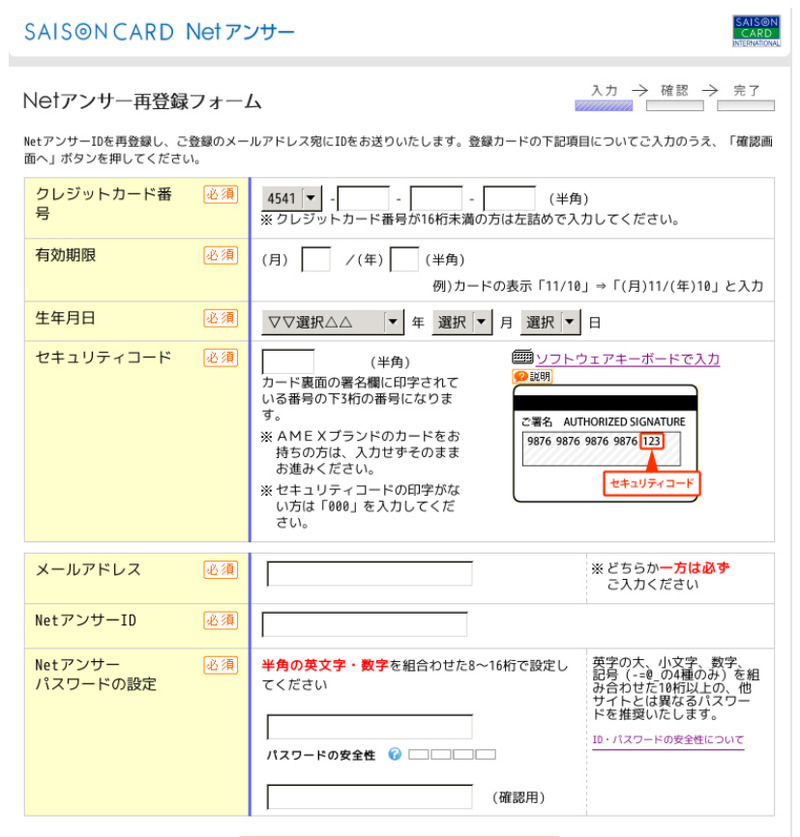Click the last credit card number field
Viewport: 800px width, 837px height.
tap(509, 199)
